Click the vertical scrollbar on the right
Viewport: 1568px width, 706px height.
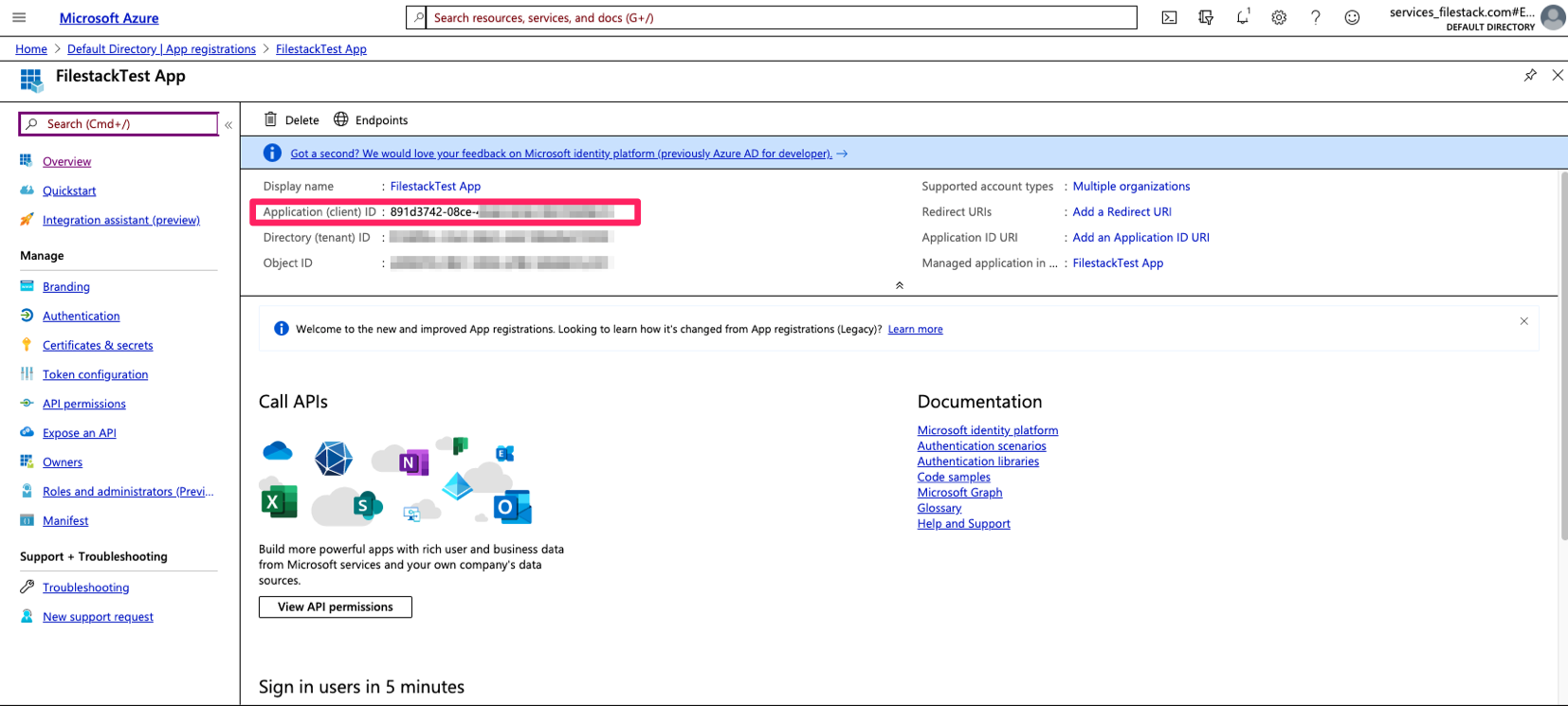point(1563,355)
